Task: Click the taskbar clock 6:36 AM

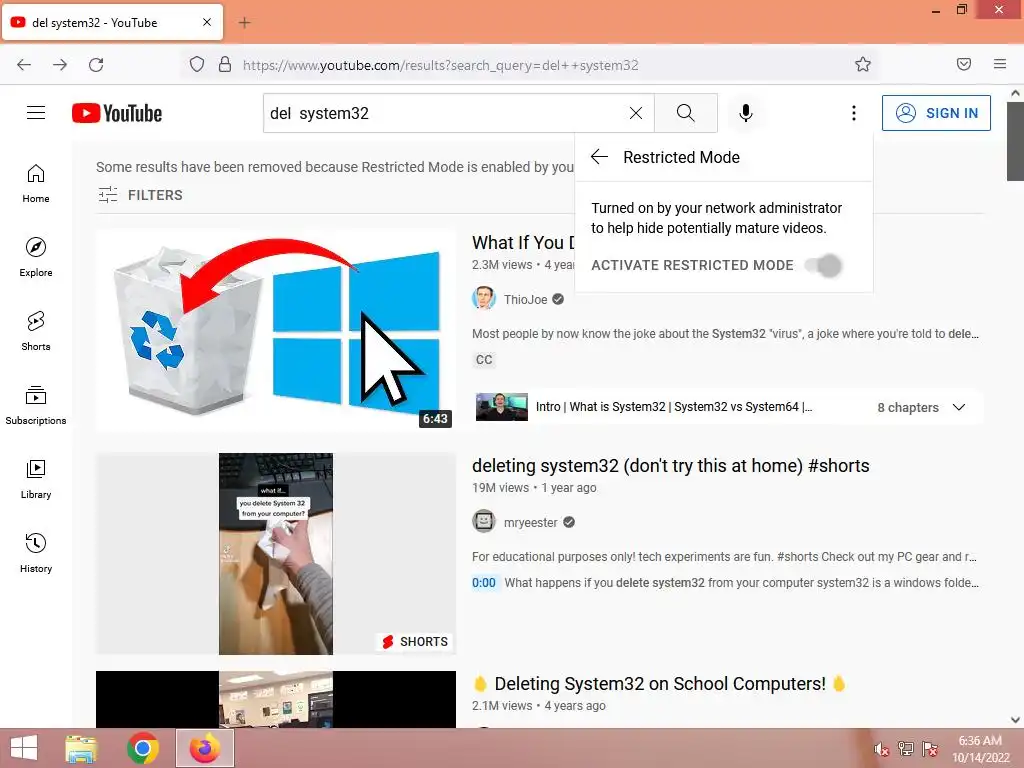Action: [980, 741]
